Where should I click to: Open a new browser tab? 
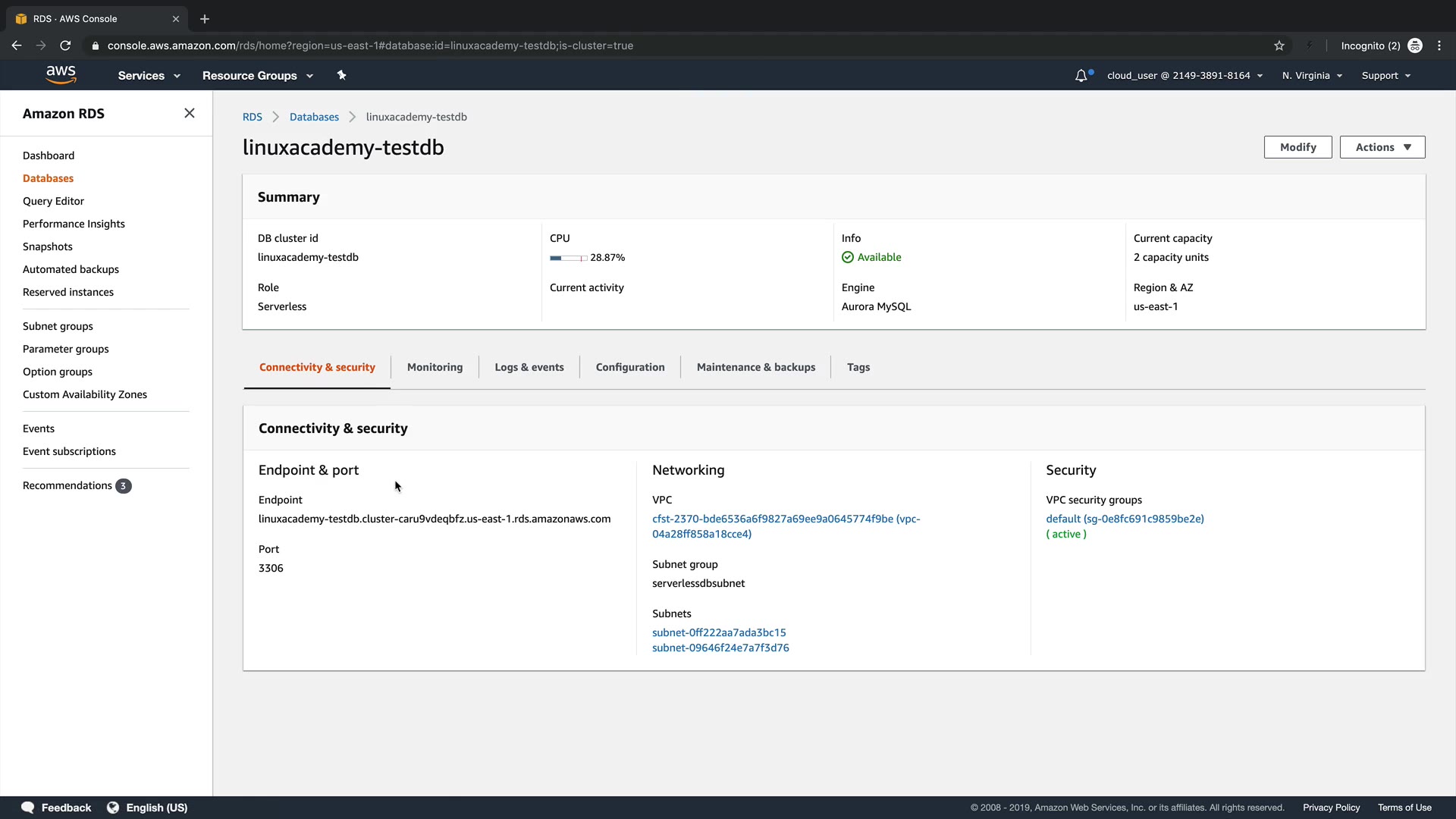tap(205, 19)
